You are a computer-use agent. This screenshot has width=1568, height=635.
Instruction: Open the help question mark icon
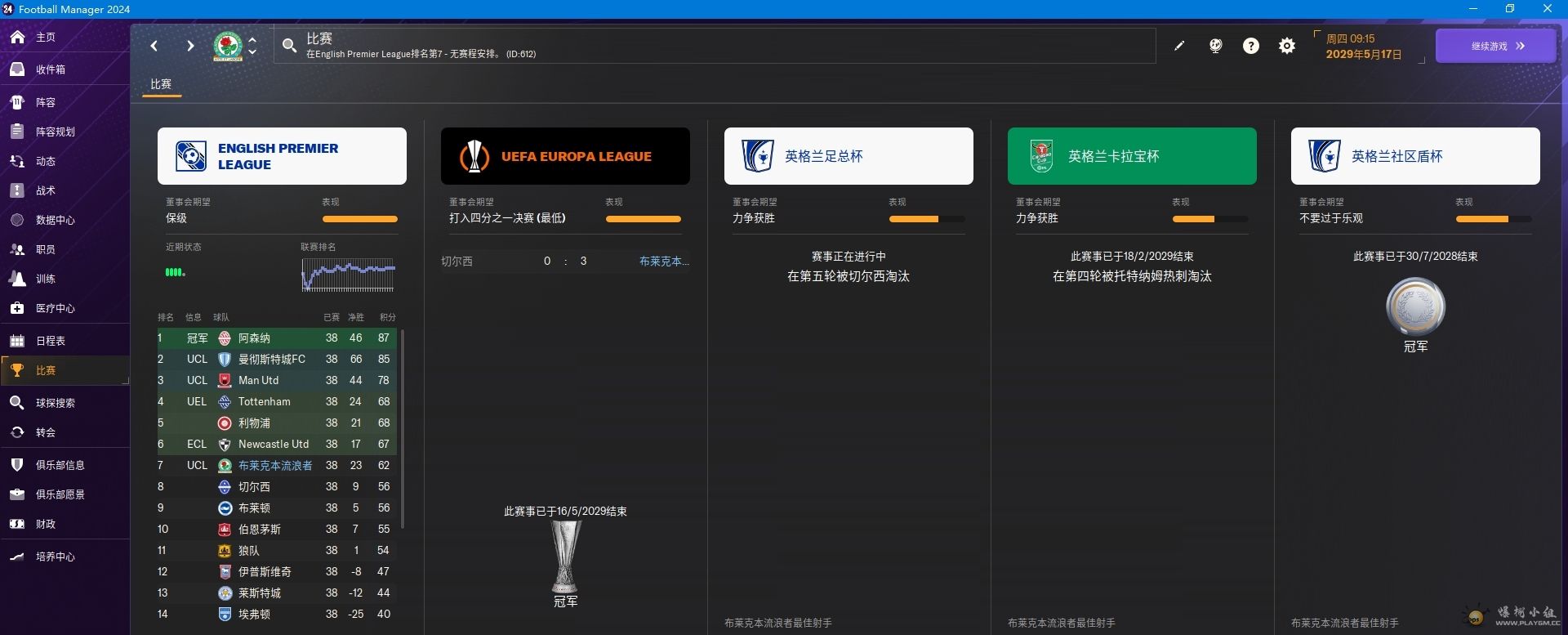pos(1251,46)
